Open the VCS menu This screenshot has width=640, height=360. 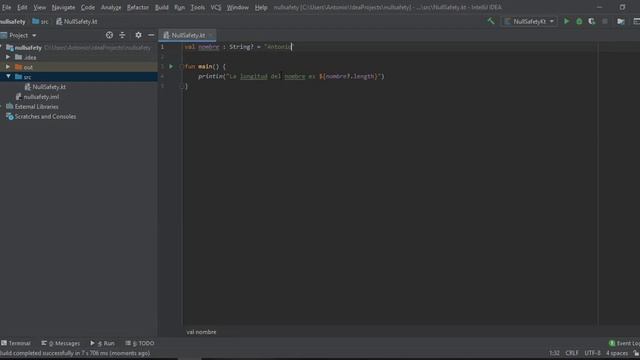216,7
